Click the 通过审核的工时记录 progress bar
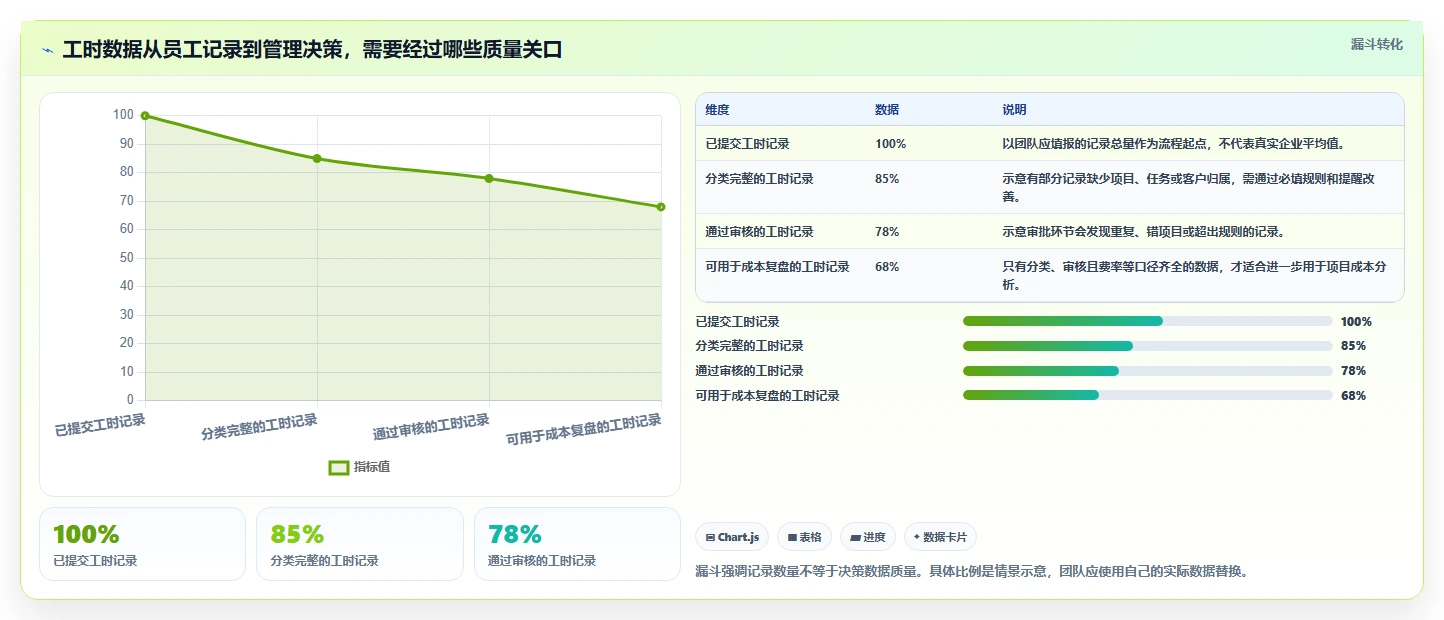The height and width of the screenshot is (620, 1444). click(x=1147, y=371)
